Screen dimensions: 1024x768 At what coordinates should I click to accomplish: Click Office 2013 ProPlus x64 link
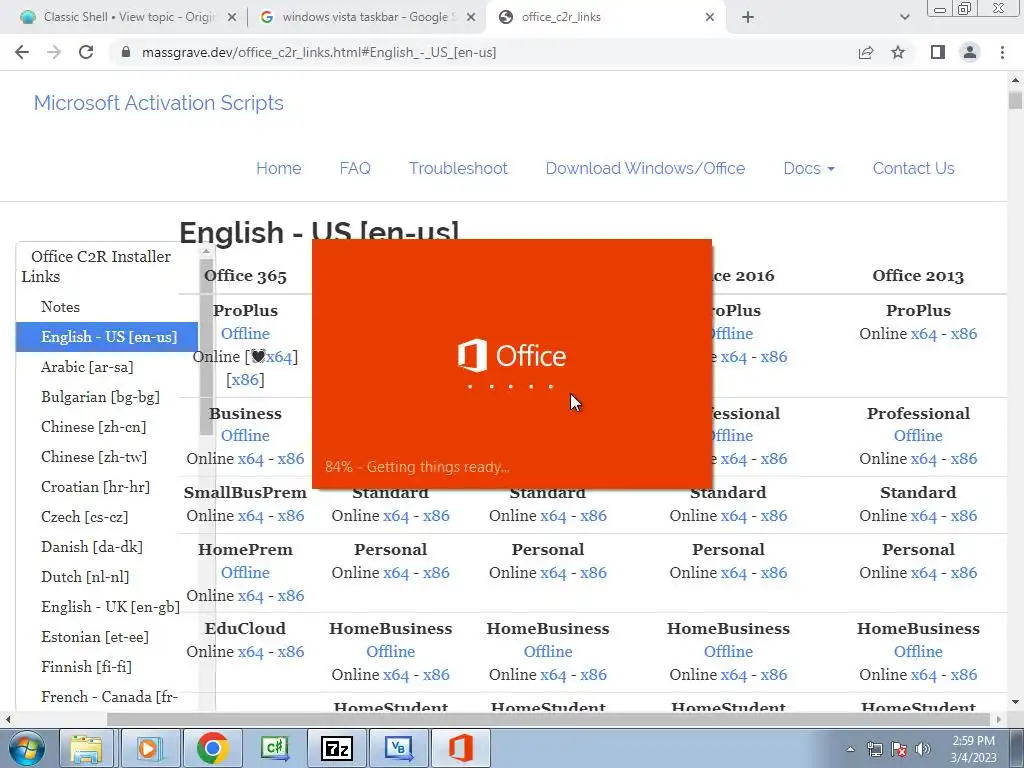pyautogui.click(x=923, y=334)
